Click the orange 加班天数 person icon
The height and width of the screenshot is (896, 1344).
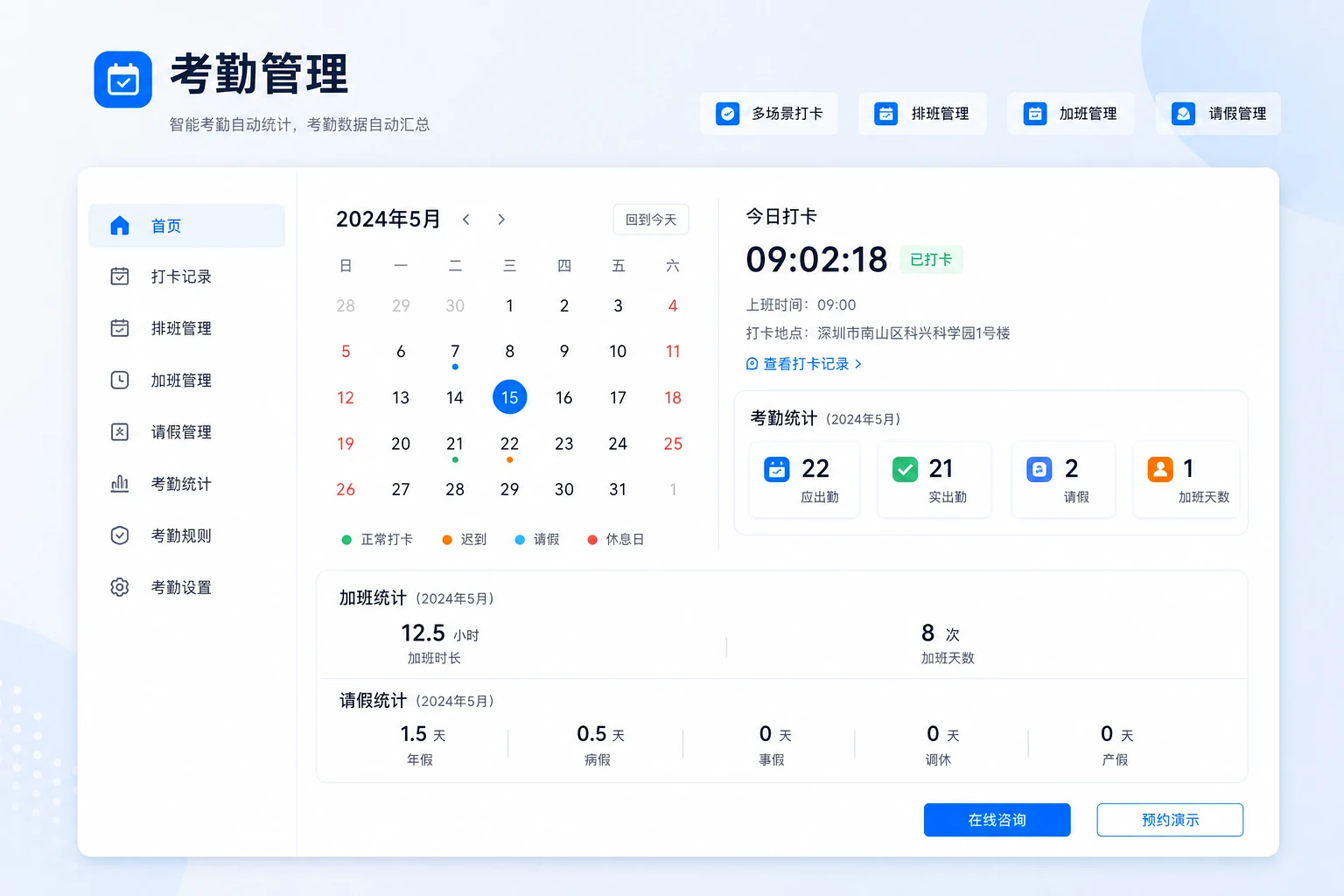point(1160,470)
